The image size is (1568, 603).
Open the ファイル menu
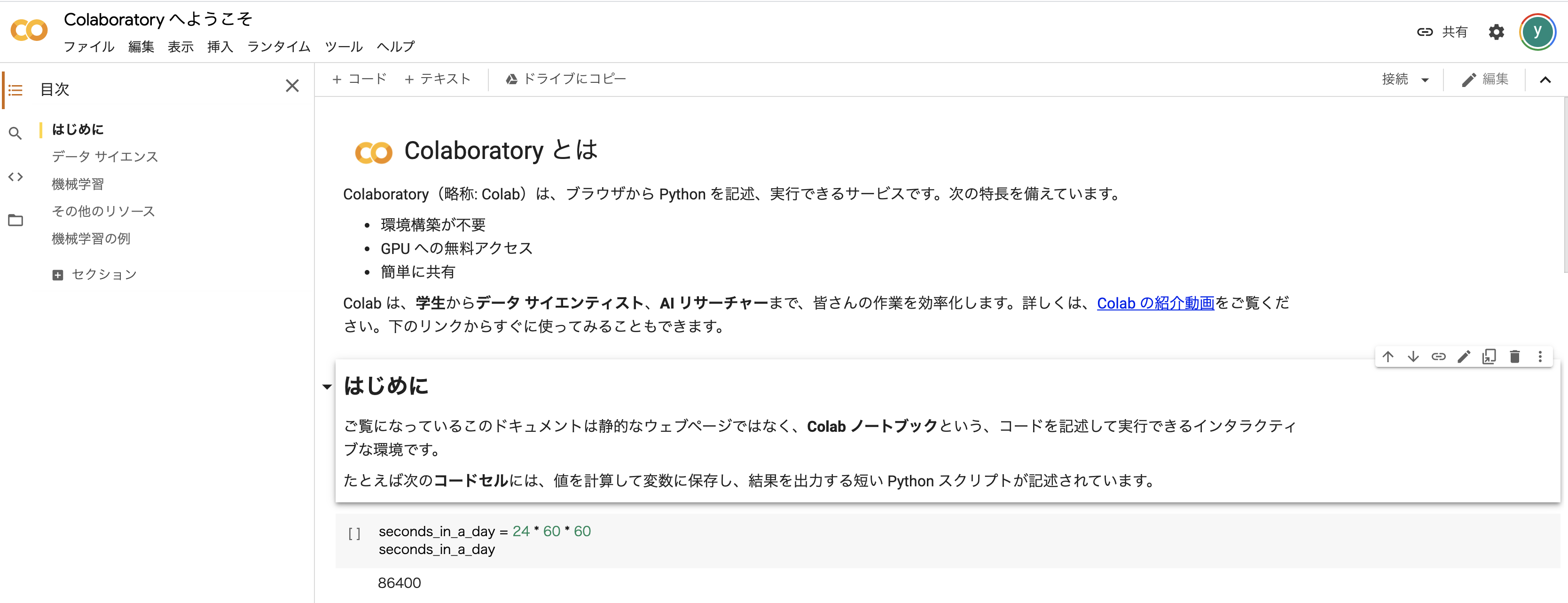point(89,47)
